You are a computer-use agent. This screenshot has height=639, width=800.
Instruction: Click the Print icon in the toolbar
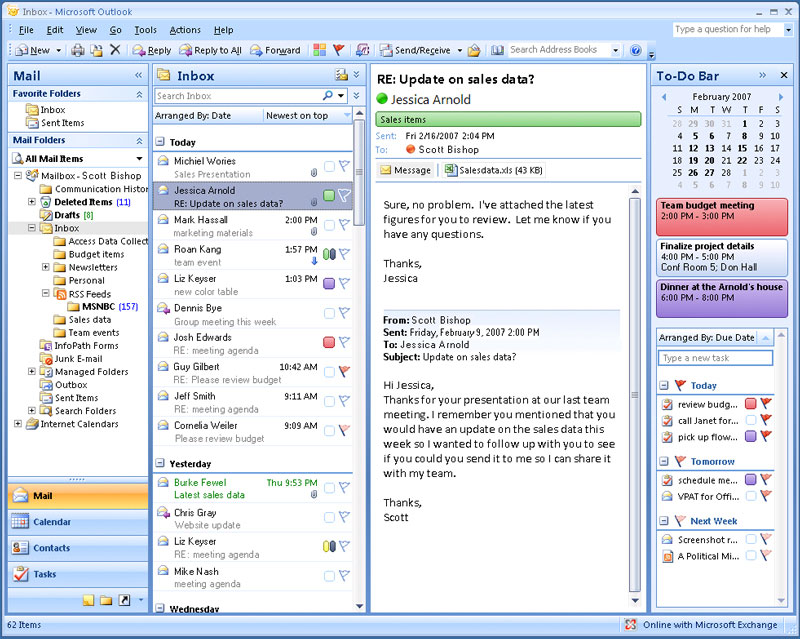coord(76,50)
